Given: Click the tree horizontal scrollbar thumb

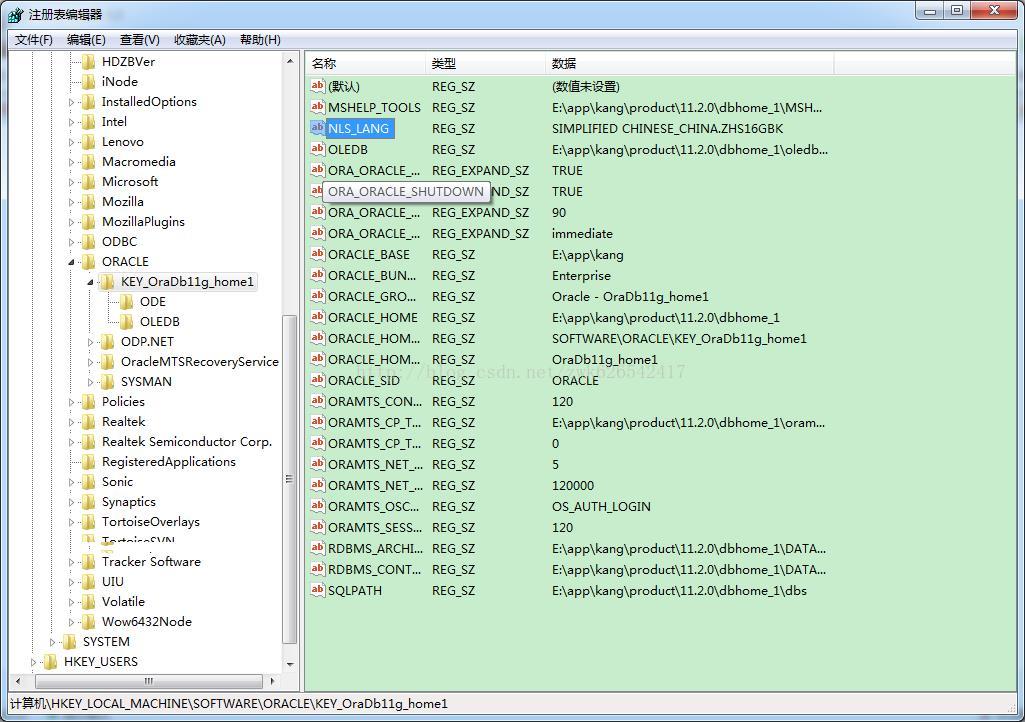Looking at the screenshot, I should (x=149, y=681).
